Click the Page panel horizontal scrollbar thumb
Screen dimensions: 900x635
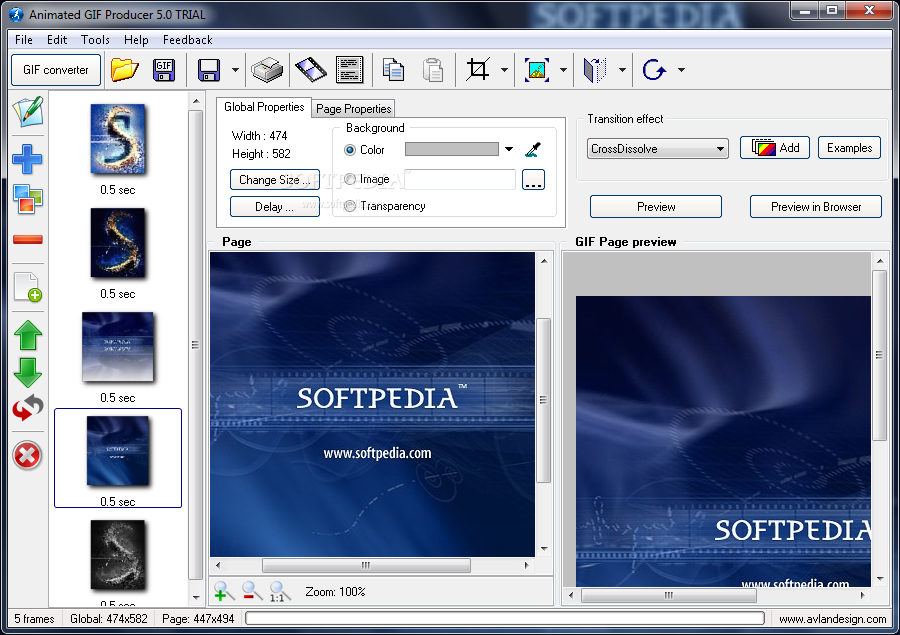point(366,566)
